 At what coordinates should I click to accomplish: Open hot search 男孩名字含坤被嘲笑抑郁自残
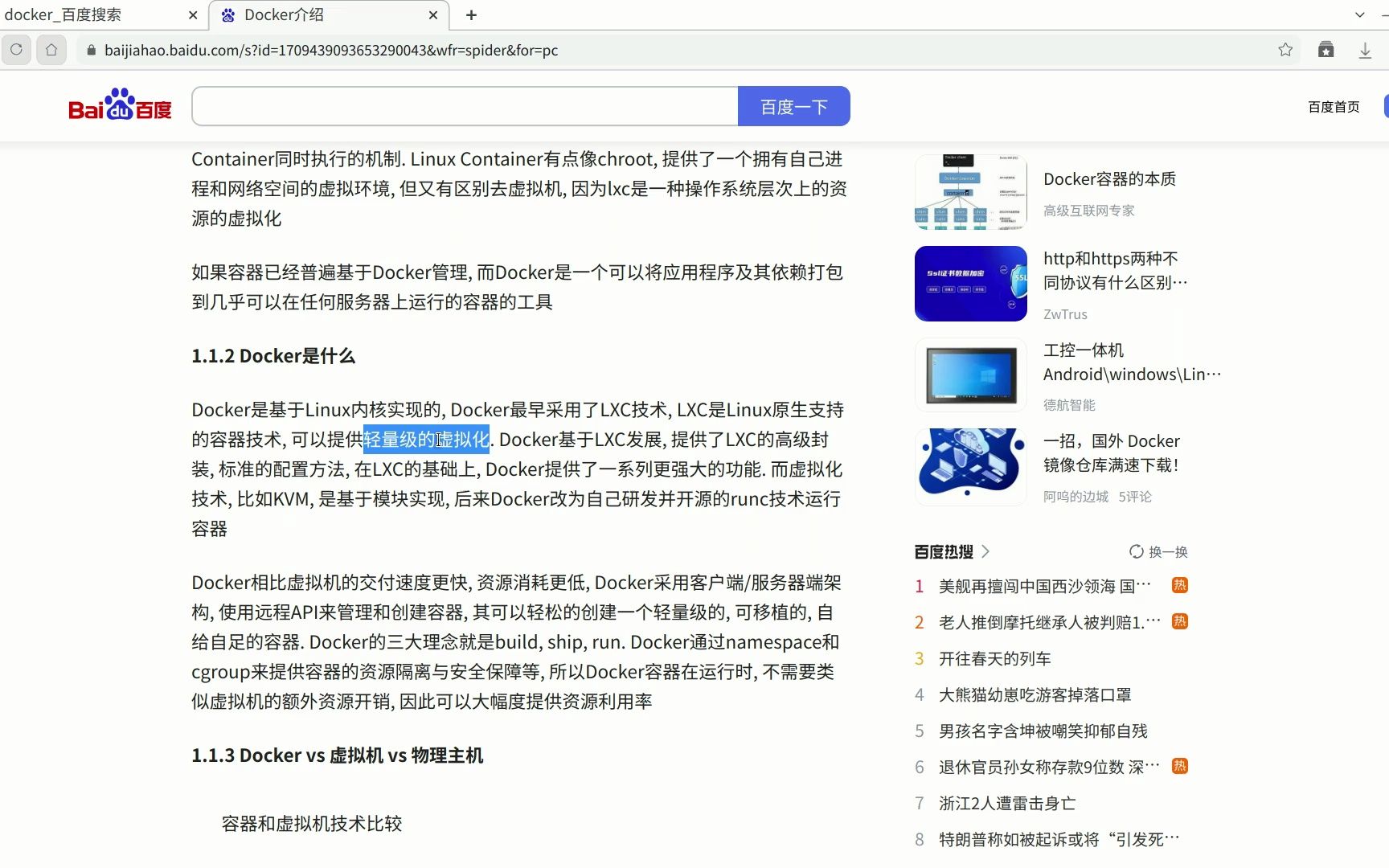(1043, 731)
